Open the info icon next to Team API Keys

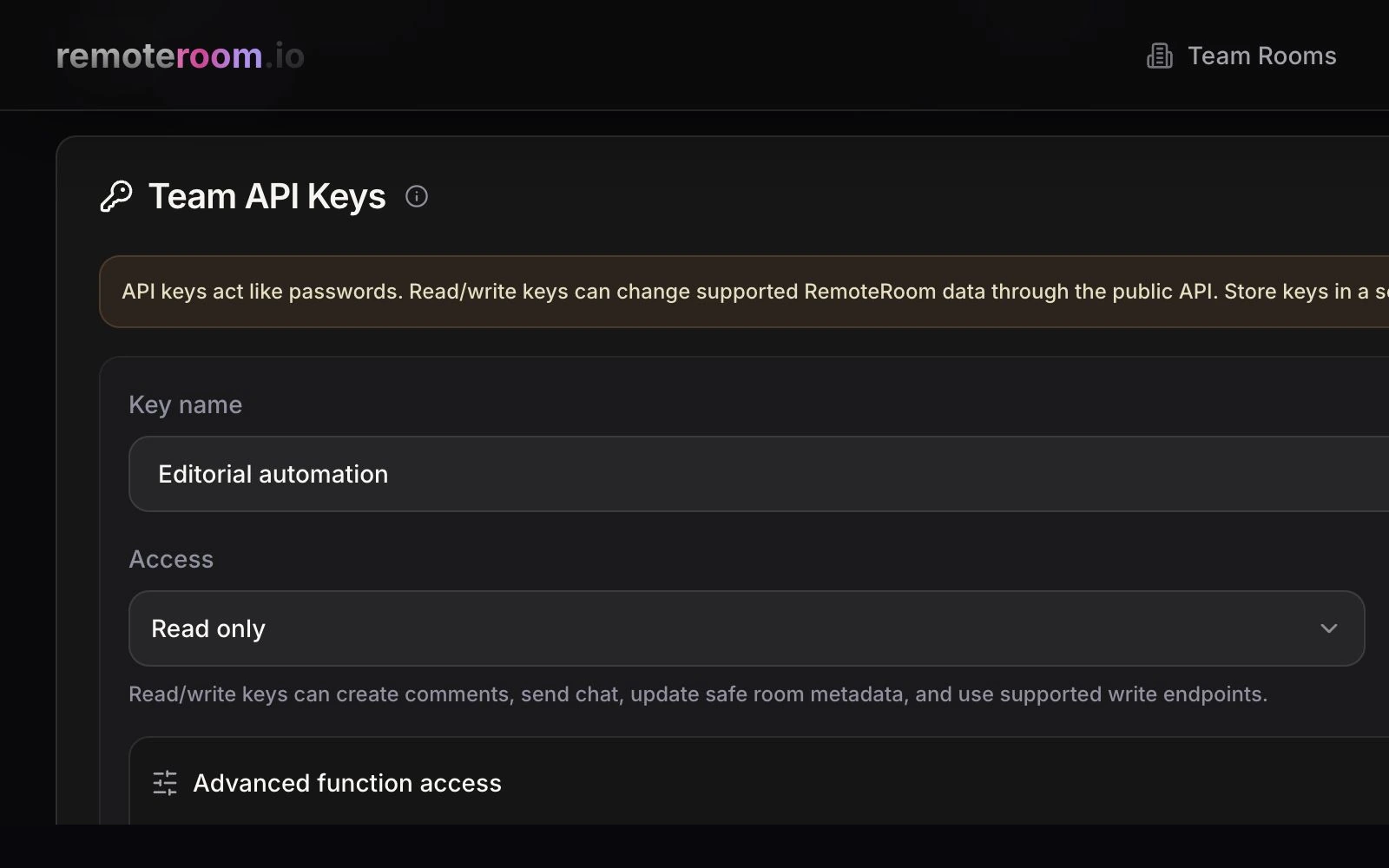[417, 196]
